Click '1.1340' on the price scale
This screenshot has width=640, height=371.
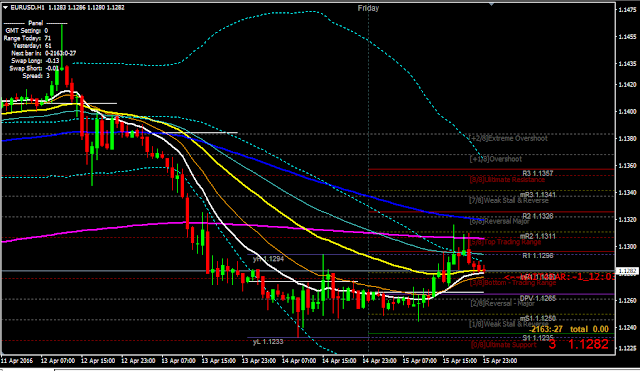coord(628,193)
